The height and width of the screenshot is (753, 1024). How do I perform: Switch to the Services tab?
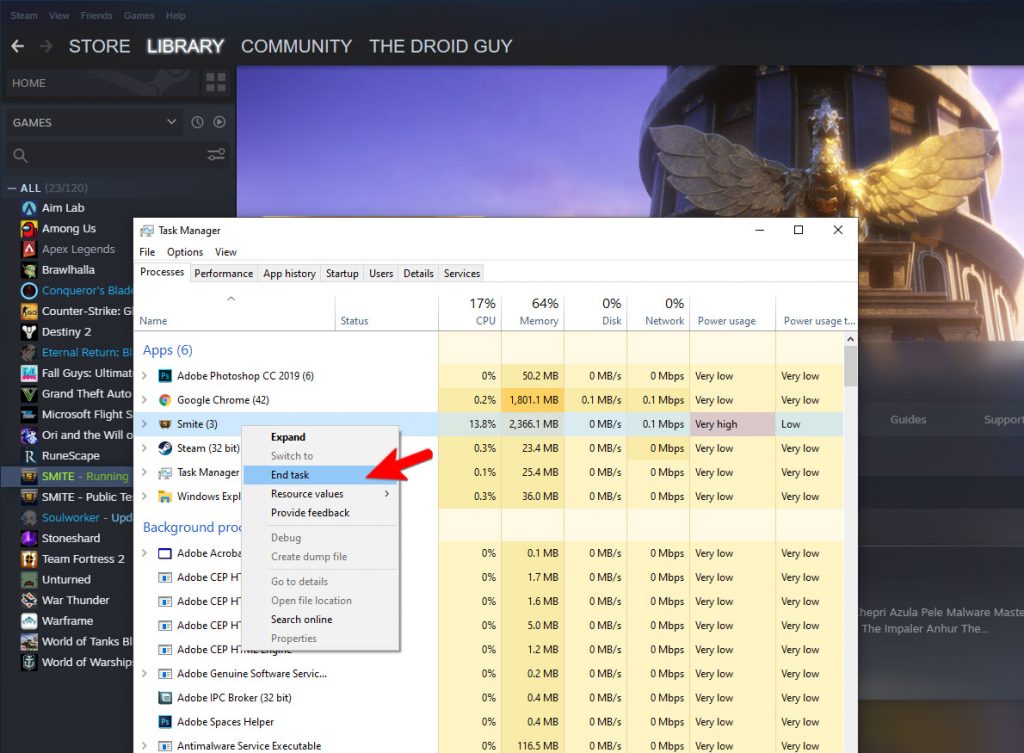click(462, 274)
